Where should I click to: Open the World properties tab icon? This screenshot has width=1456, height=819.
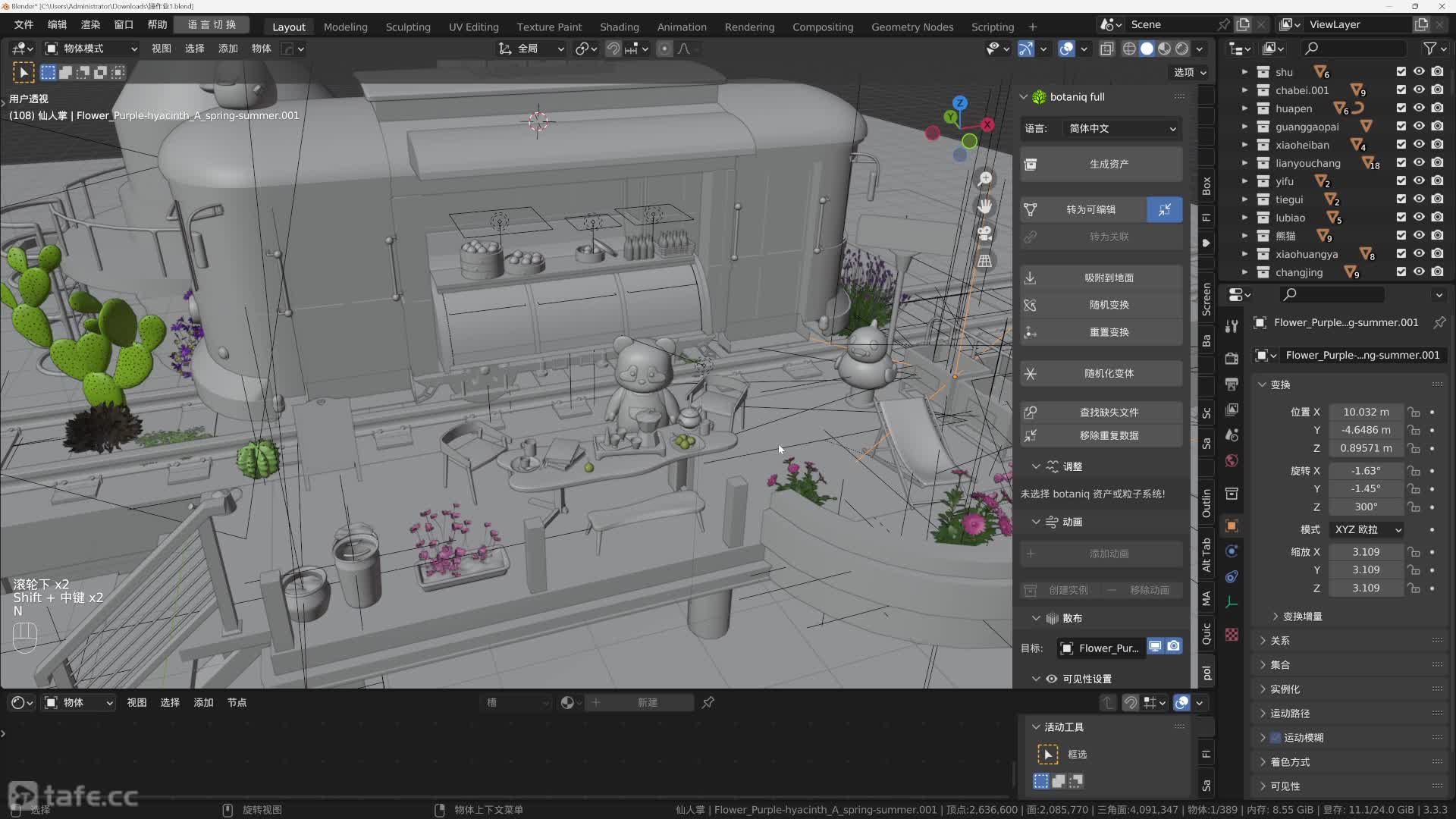coord(1232,461)
